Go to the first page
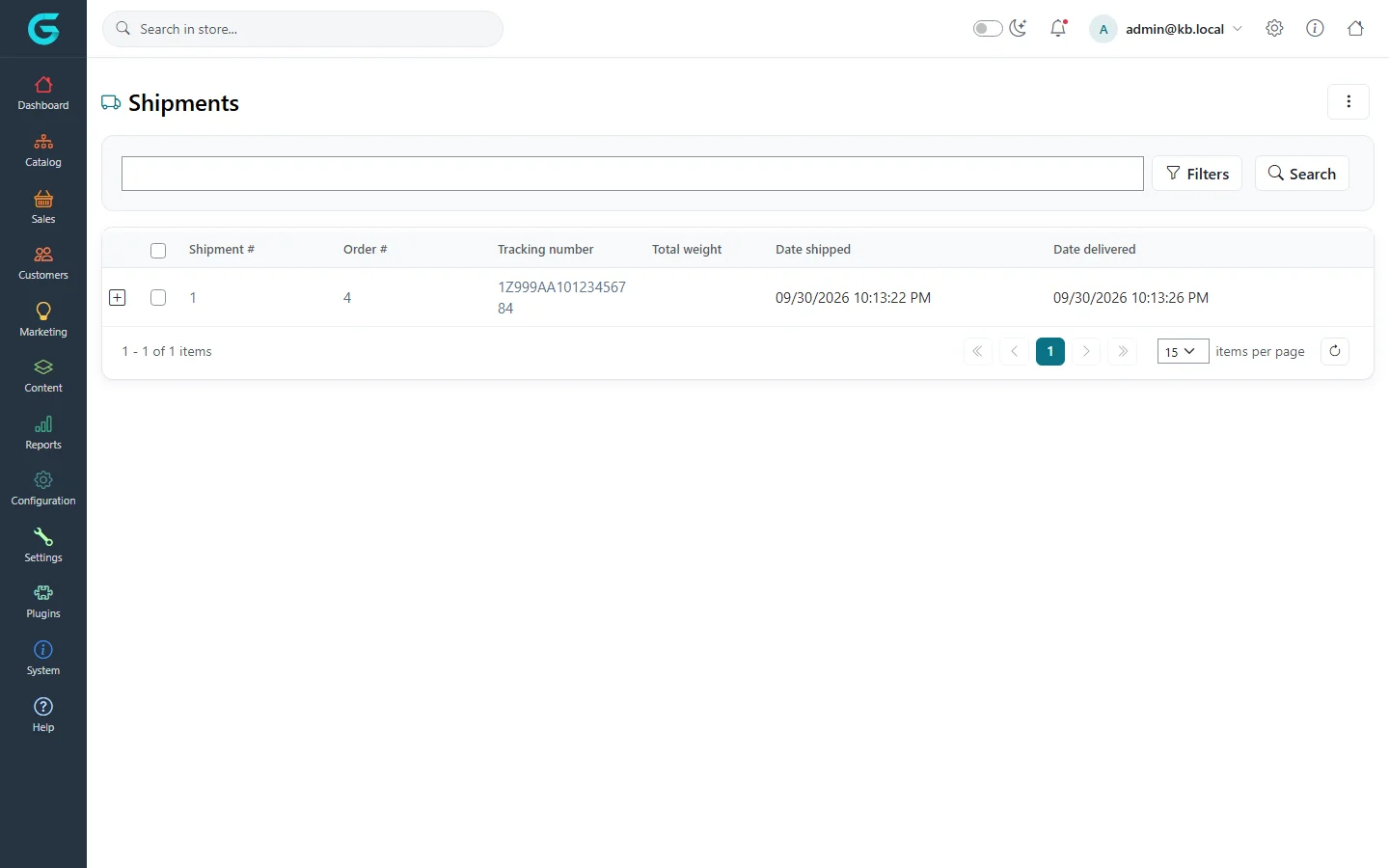Image resolution: width=1389 pixels, height=868 pixels. pos(977,351)
